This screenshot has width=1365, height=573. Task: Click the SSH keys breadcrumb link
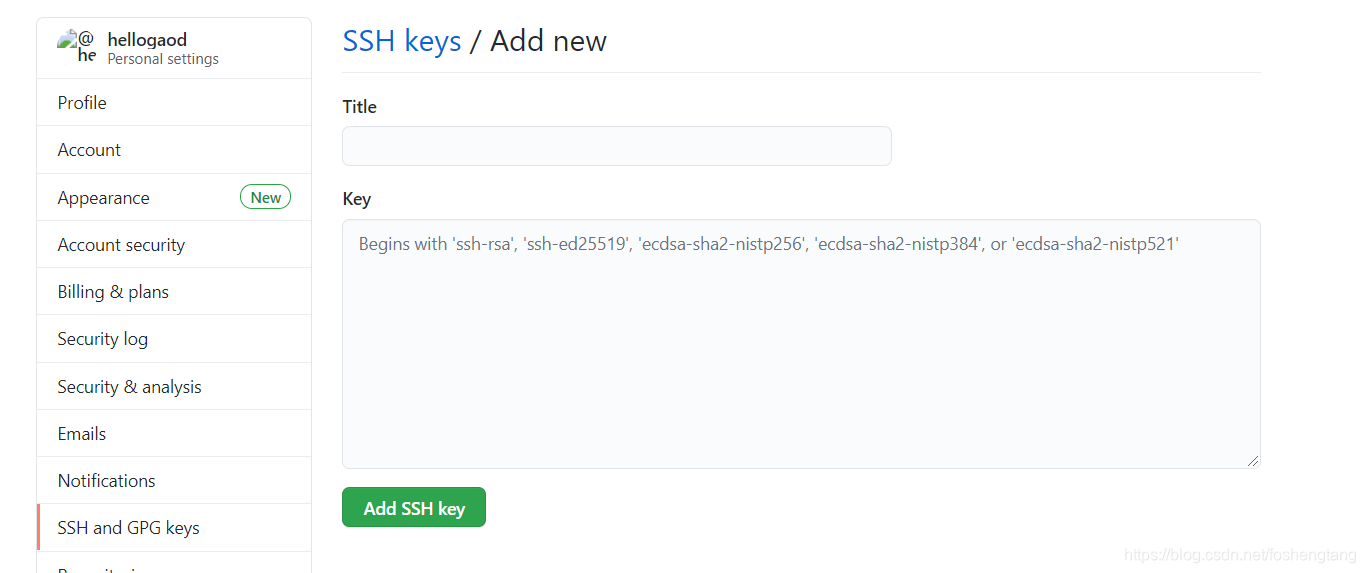click(402, 41)
